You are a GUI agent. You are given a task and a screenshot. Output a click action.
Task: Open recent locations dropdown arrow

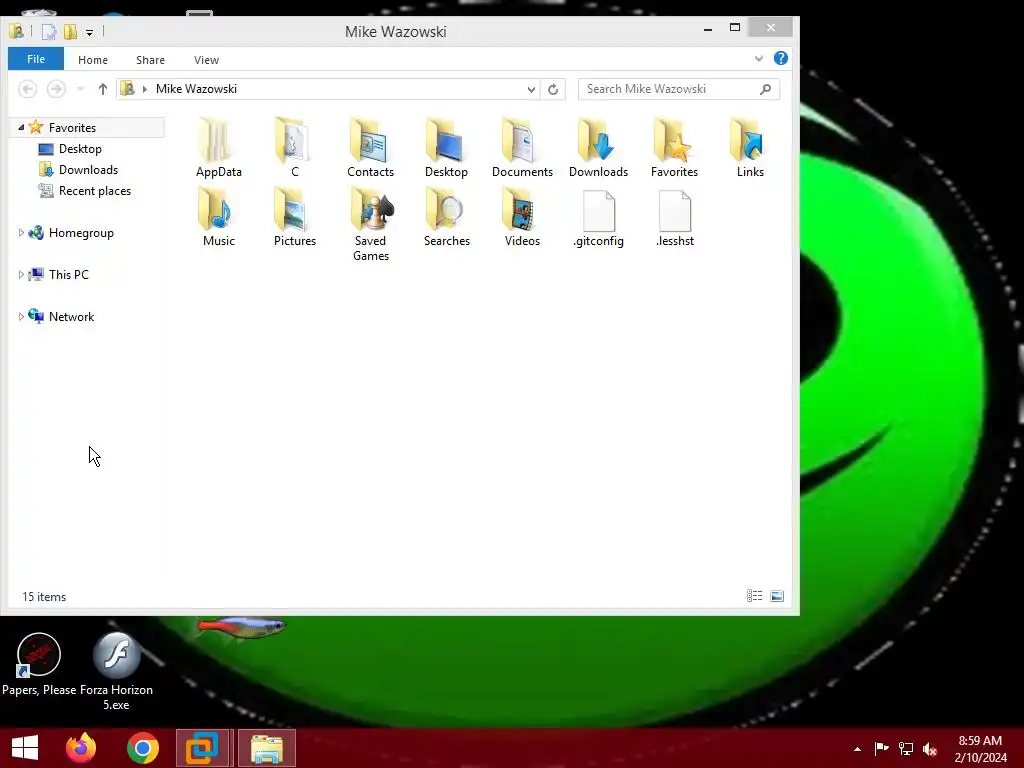coord(80,89)
